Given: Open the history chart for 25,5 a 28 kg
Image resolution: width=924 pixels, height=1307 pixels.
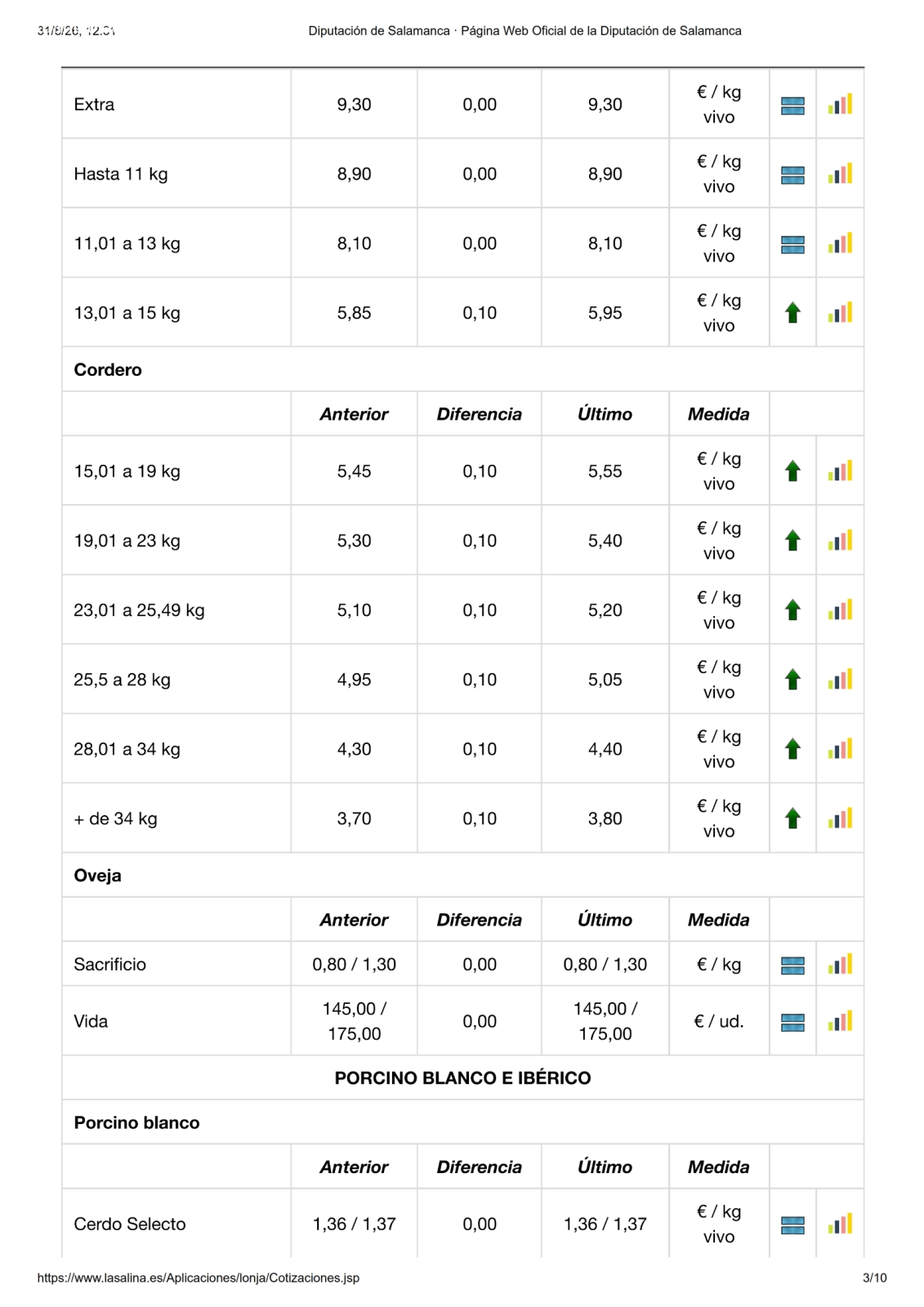Looking at the screenshot, I should (x=840, y=679).
